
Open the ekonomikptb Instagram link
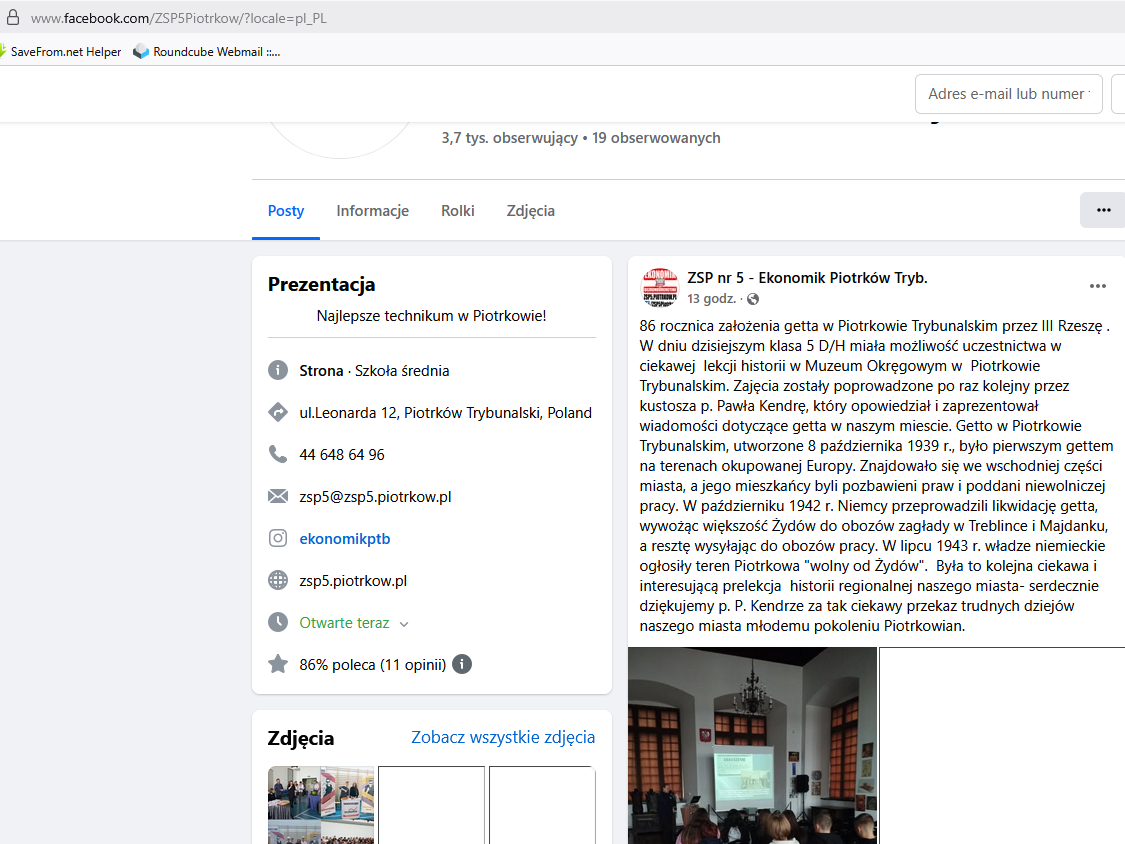[x=344, y=539]
